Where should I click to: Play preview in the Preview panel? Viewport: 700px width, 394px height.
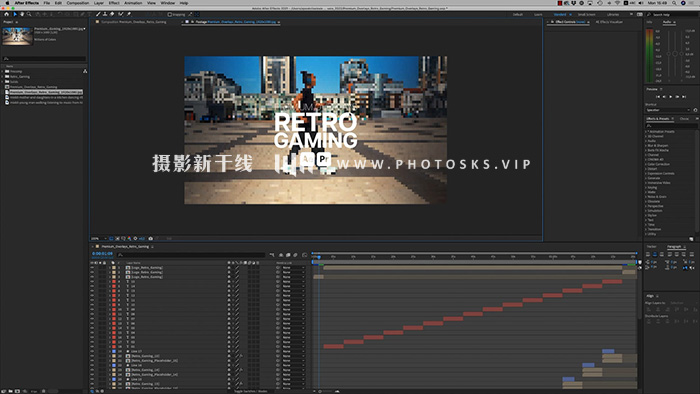(671, 96)
